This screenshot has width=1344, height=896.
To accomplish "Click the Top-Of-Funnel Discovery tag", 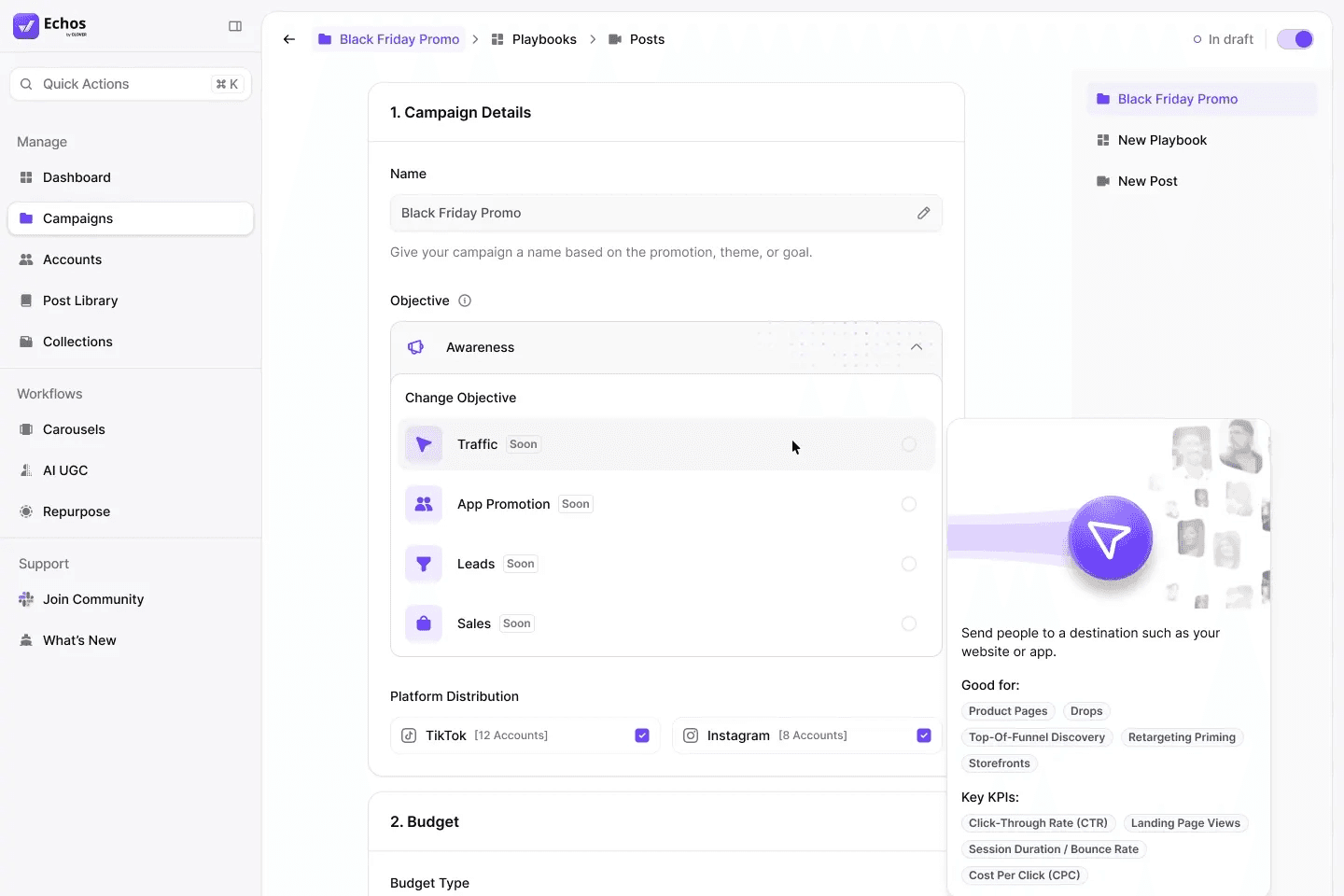I will pos(1037,737).
